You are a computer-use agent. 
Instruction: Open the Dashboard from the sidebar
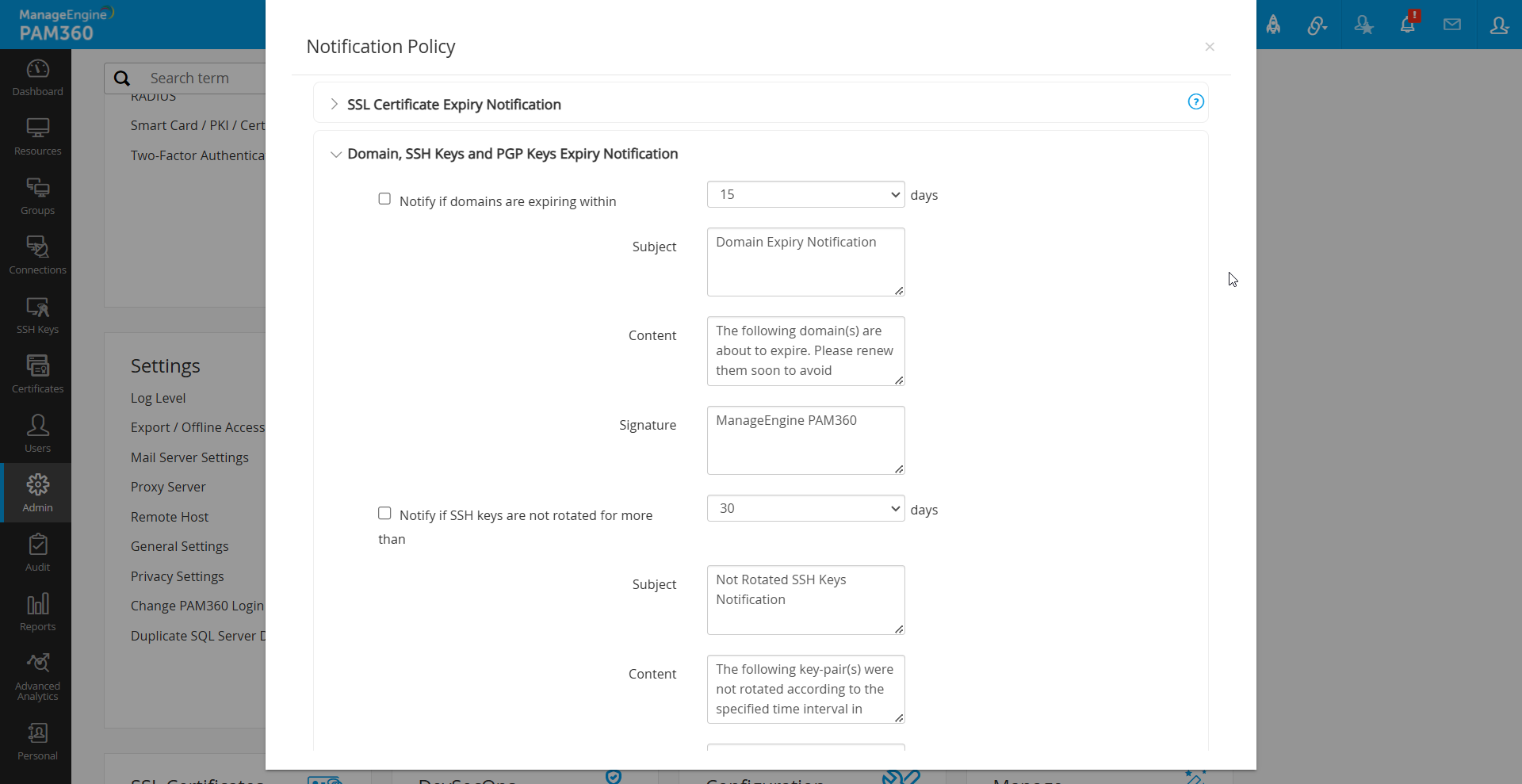click(36, 76)
